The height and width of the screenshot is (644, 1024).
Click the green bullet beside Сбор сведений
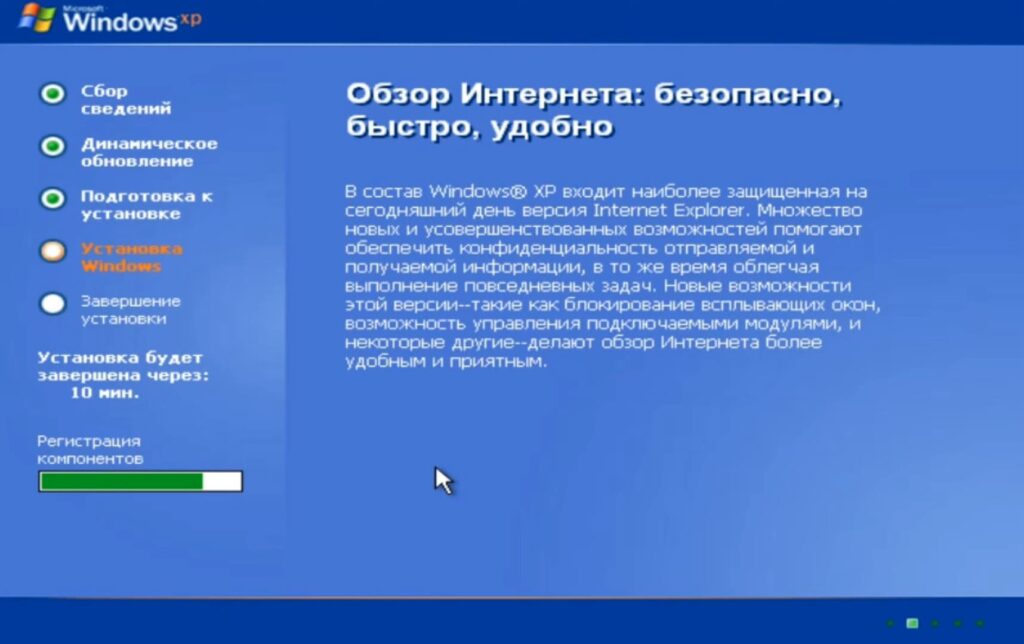pyautogui.click(x=53, y=93)
